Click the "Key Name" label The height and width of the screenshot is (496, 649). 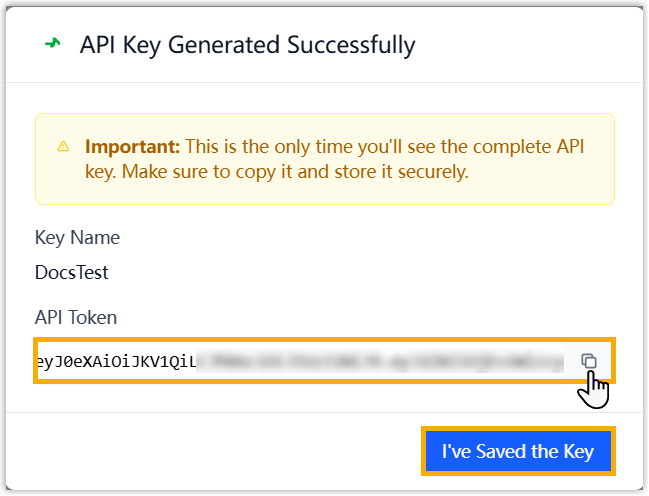pos(77,238)
